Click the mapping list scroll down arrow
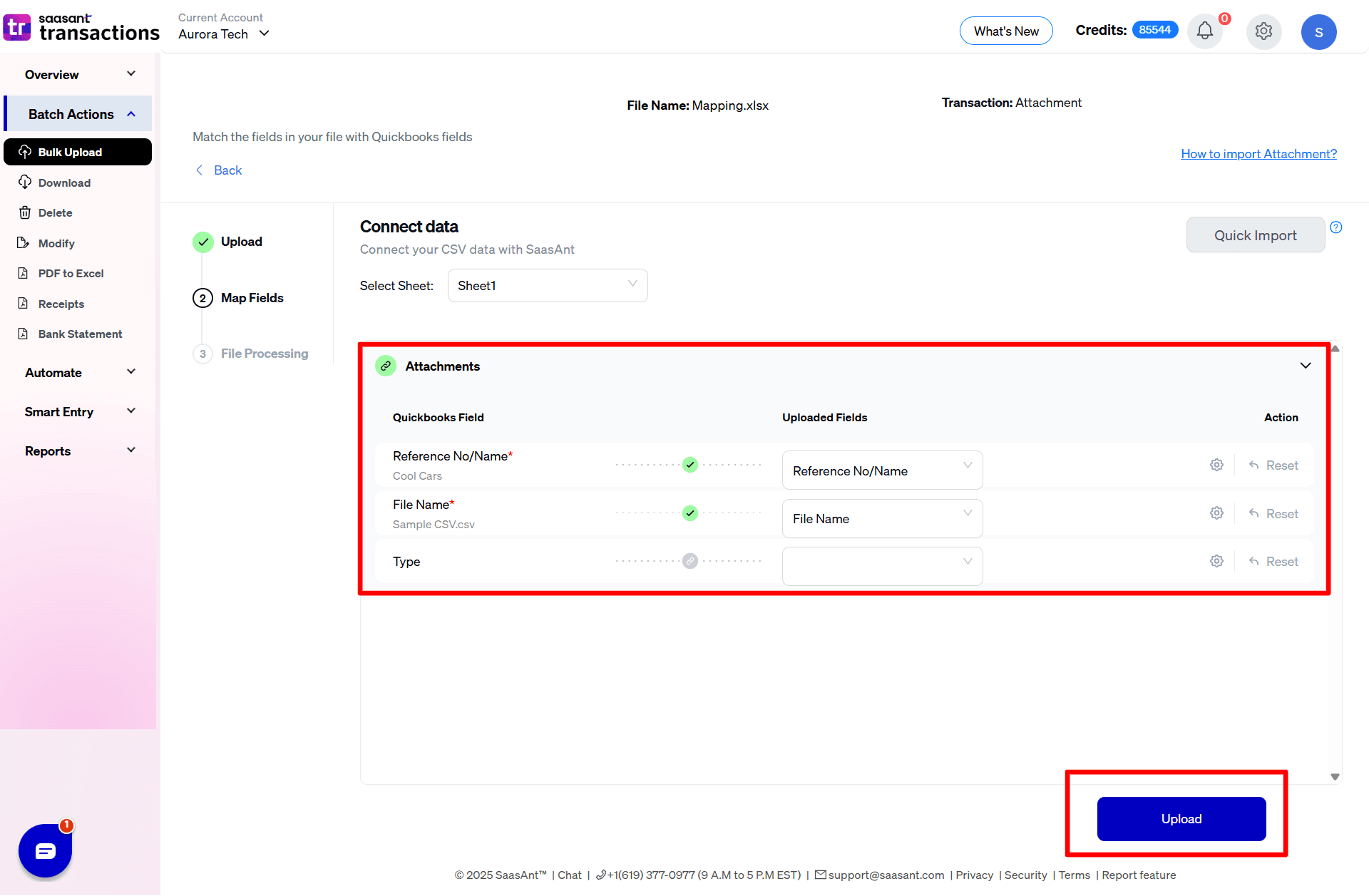The width and height of the screenshot is (1369, 896). [1335, 777]
